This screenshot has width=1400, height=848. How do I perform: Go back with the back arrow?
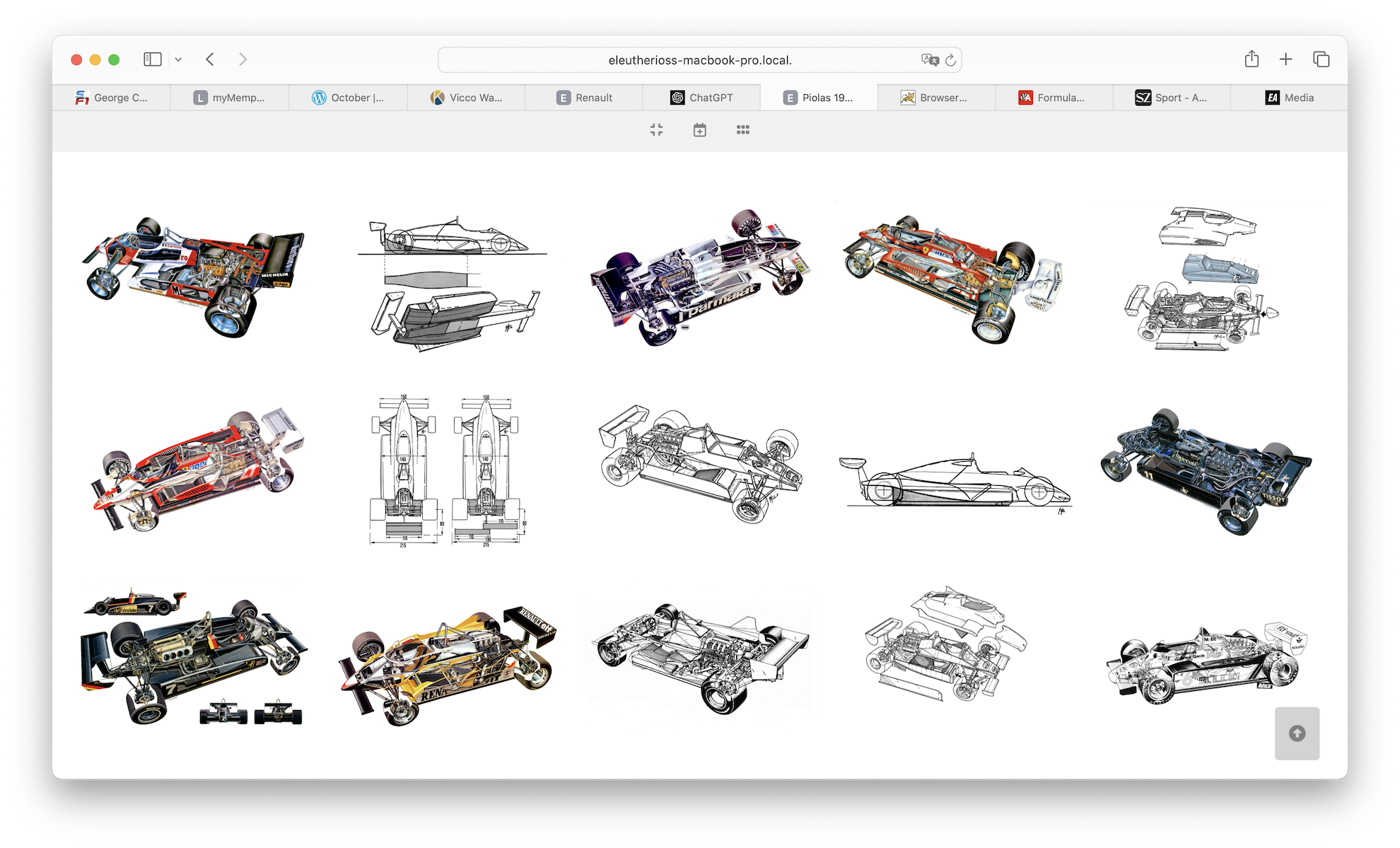tap(210, 59)
